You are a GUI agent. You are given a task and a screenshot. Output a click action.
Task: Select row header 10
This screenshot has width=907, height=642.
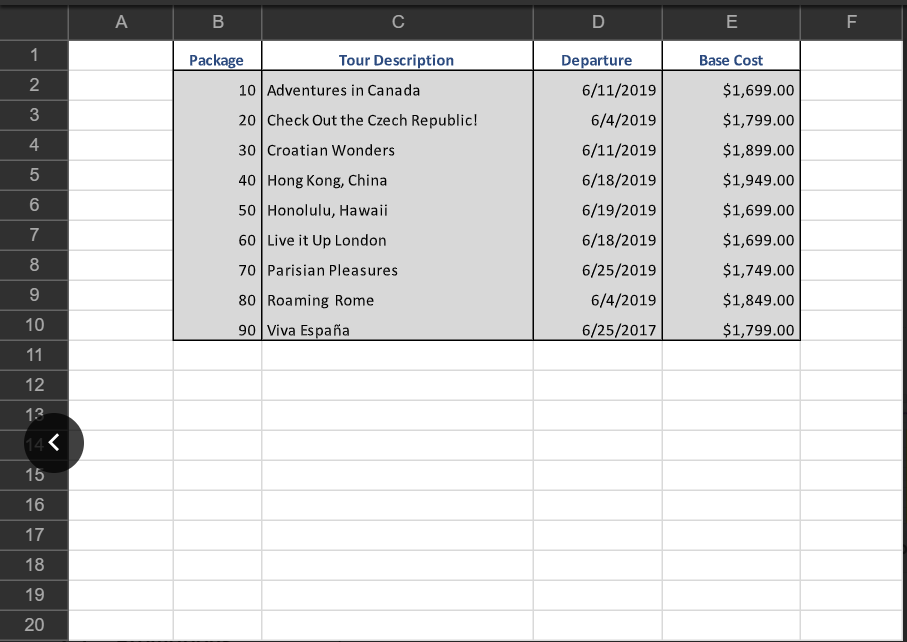34,324
